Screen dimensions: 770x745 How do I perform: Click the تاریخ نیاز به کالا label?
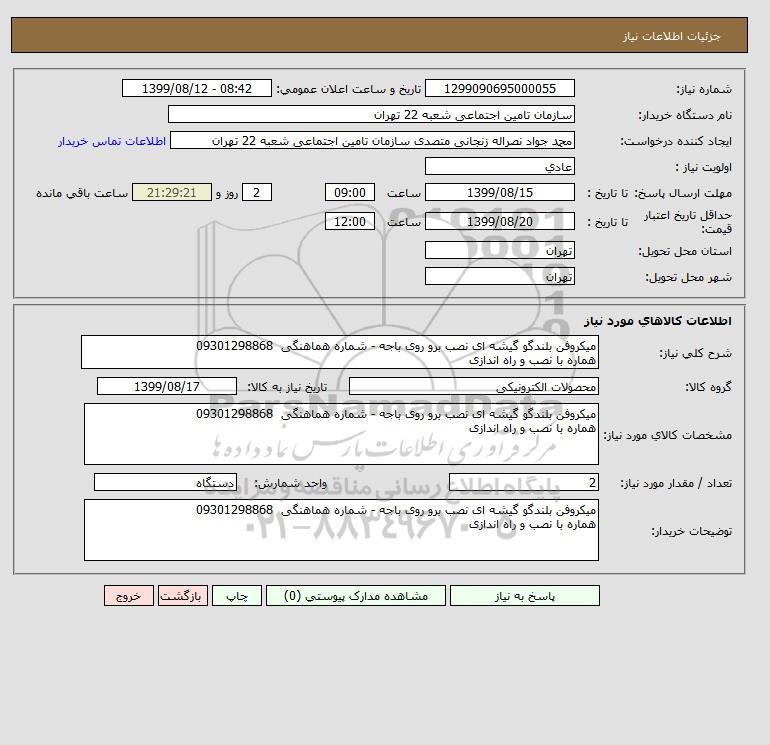[287, 387]
